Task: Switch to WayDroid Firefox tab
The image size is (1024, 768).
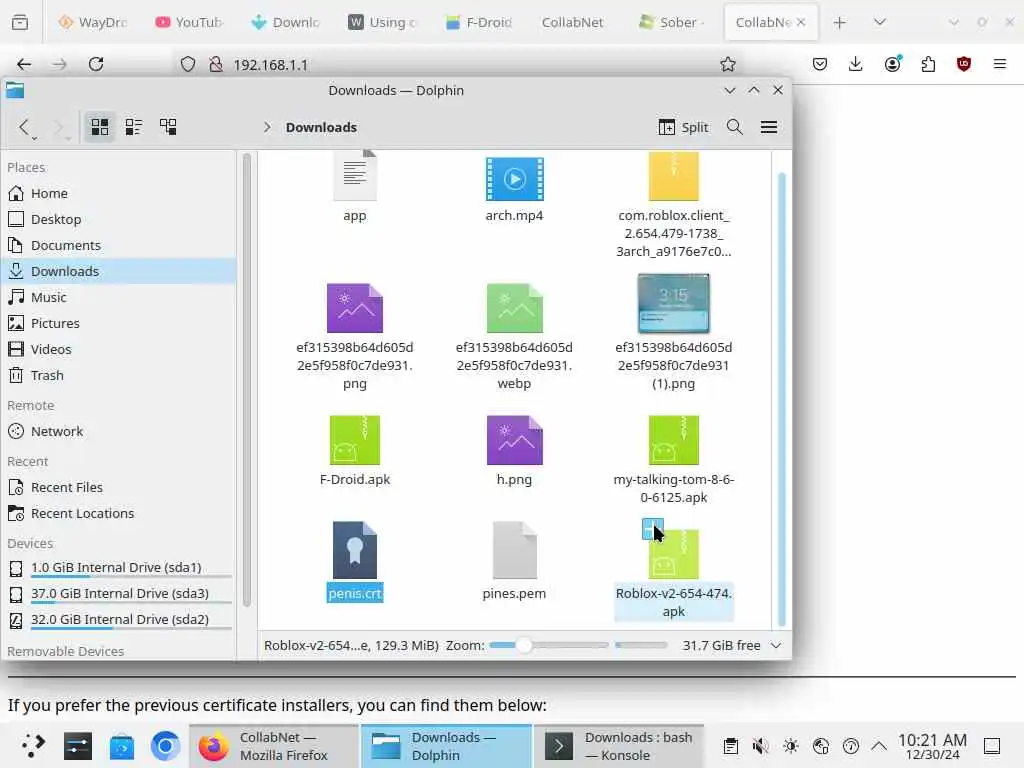Action: (93, 22)
